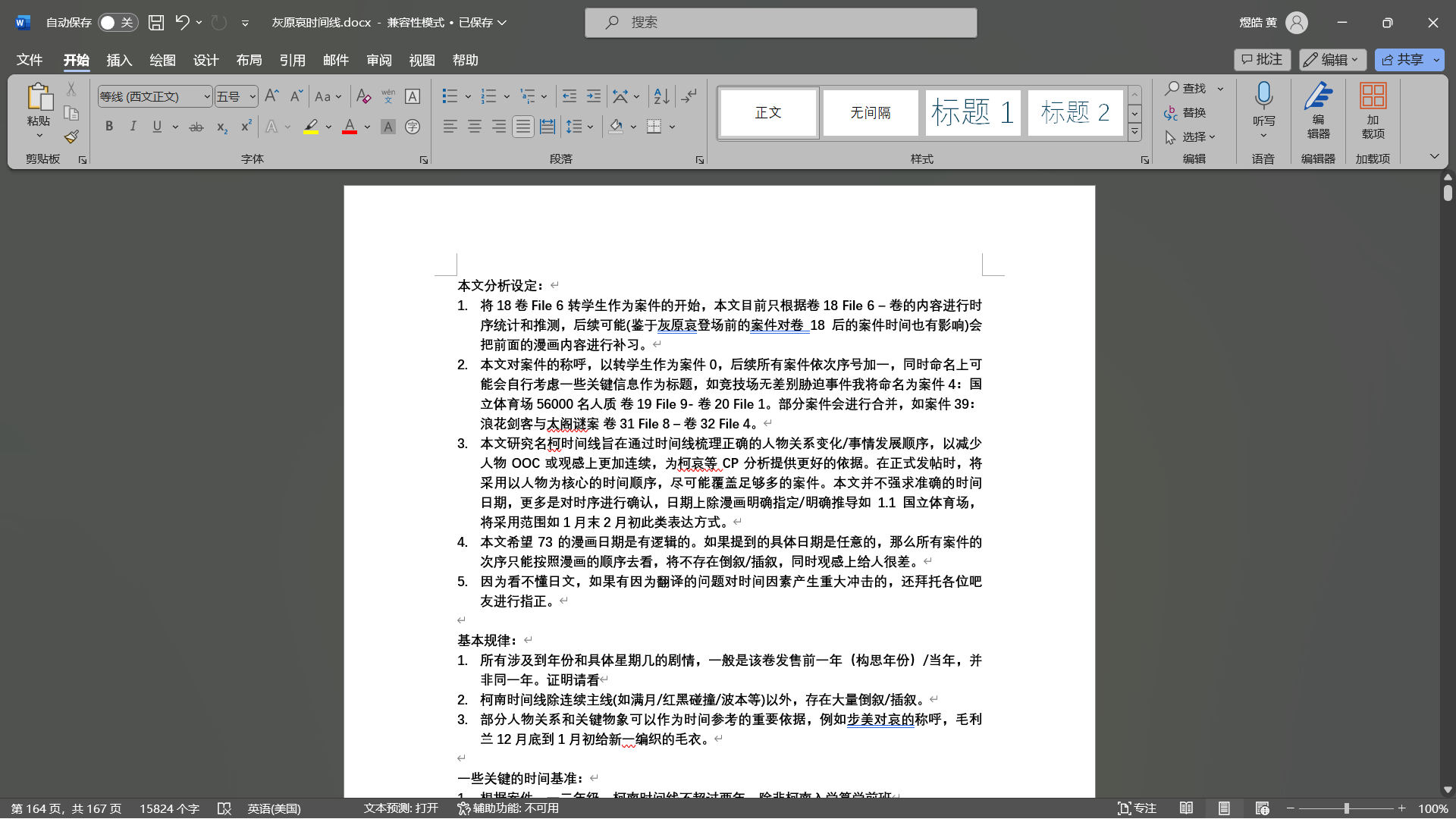
Task: Toggle the AutoSave switch
Action: pyautogui.click(x=118, y=23)
